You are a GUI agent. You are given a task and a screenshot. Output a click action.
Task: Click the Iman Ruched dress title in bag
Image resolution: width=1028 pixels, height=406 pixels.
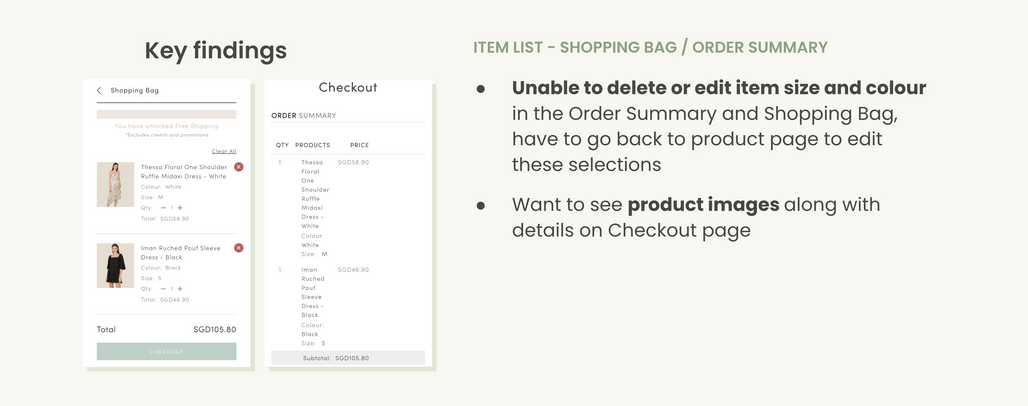pos(180,252)
